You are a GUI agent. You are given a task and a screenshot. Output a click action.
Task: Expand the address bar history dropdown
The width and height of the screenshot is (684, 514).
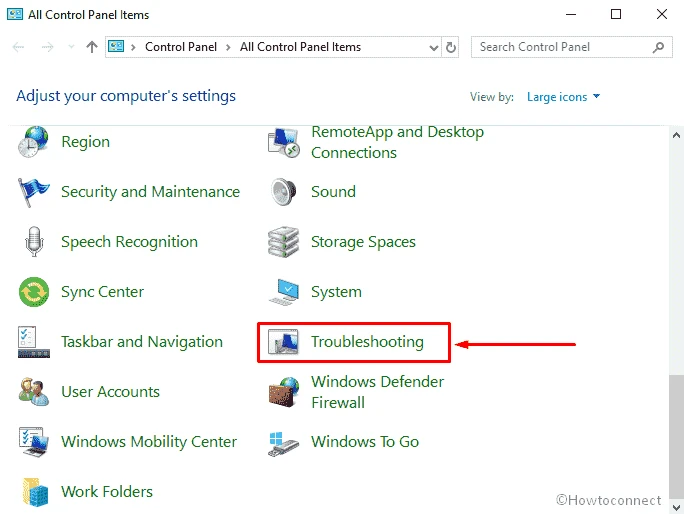coord(434,47)
